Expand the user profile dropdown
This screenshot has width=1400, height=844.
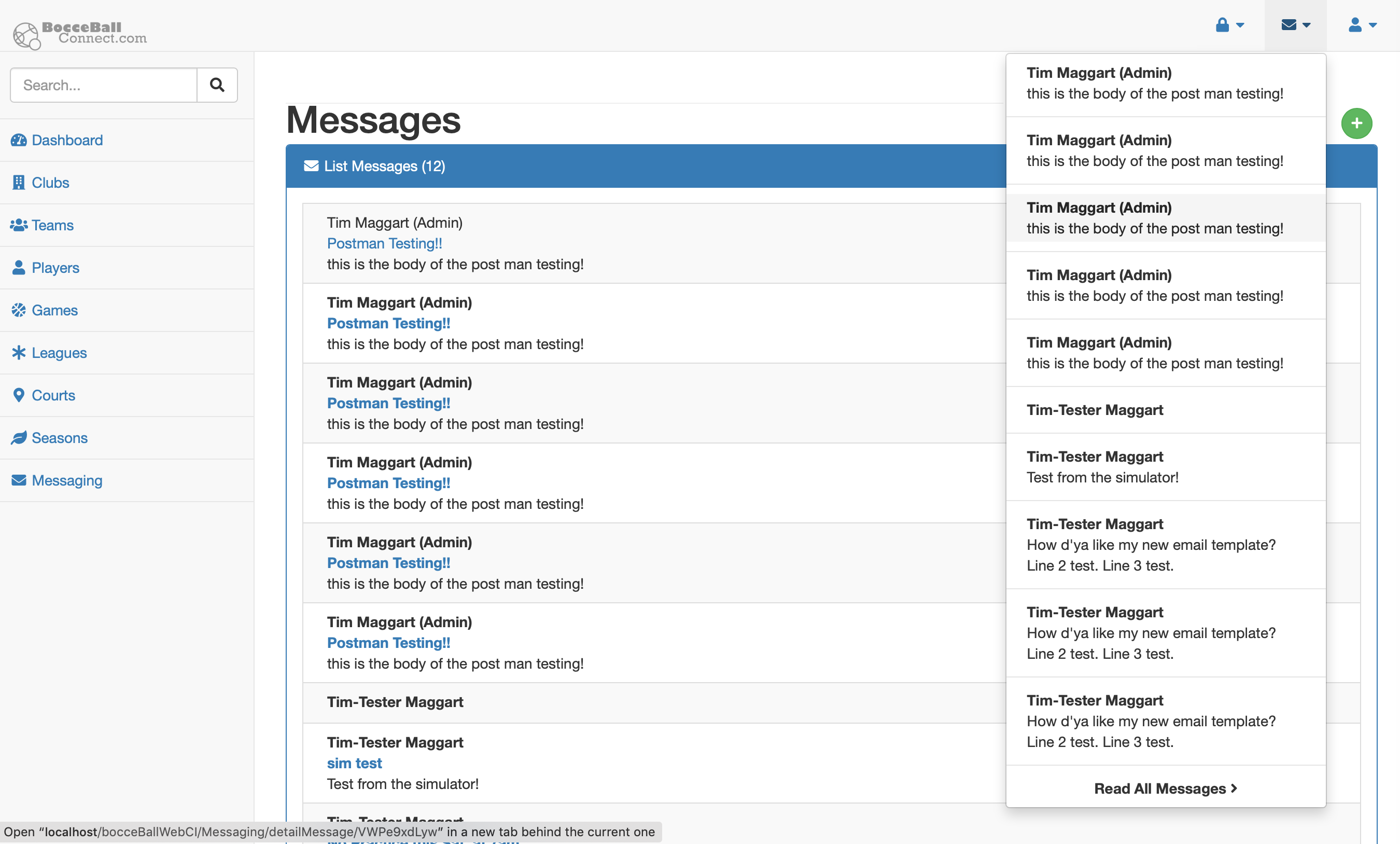coord(1361,25)
